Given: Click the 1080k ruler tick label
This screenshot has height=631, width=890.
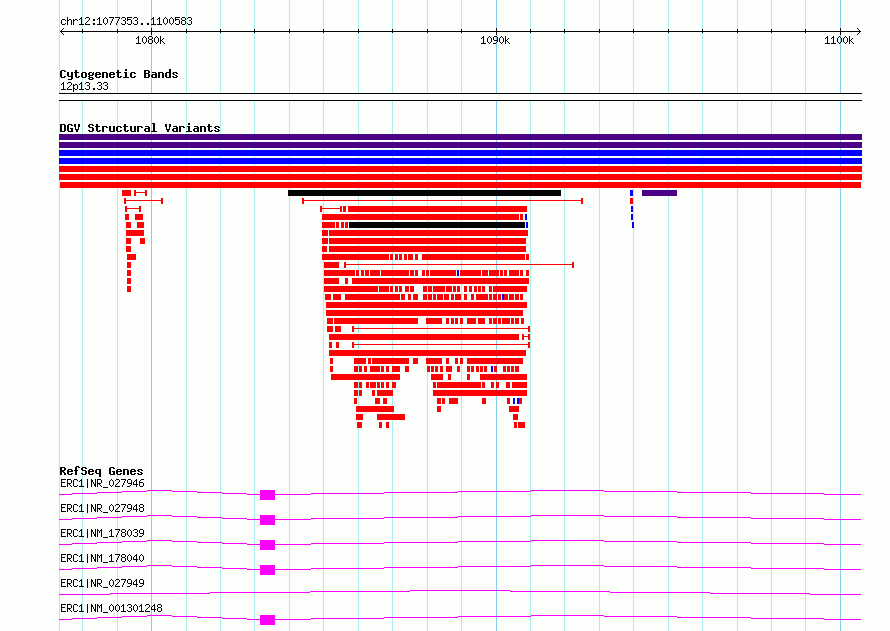Looking at the screenshot, I should pyautogui.click(x=150, y=40).
